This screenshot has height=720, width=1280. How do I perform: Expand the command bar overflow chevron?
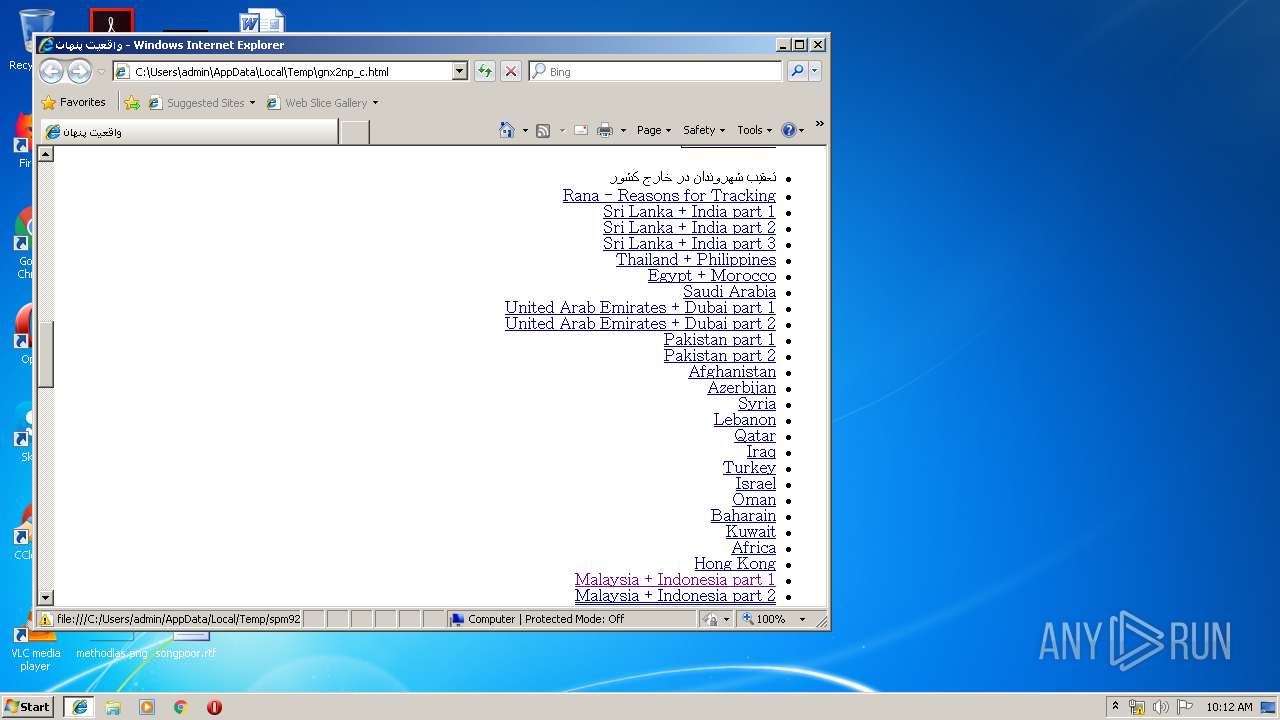click(x=819, y=125)
